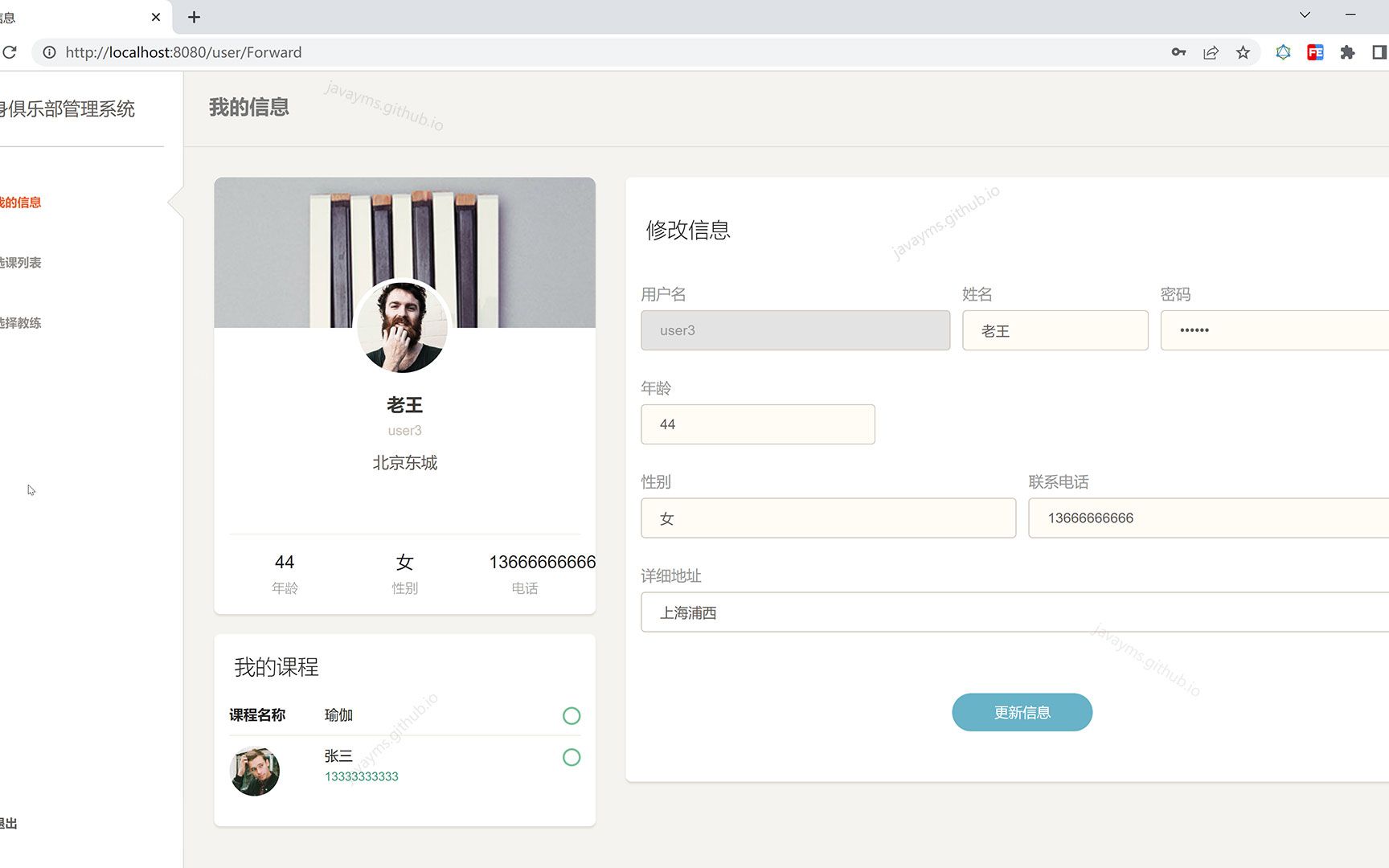The image size is (1389, 868).
Task: Open 选课列表 in the sidebar
Action: 21,263
